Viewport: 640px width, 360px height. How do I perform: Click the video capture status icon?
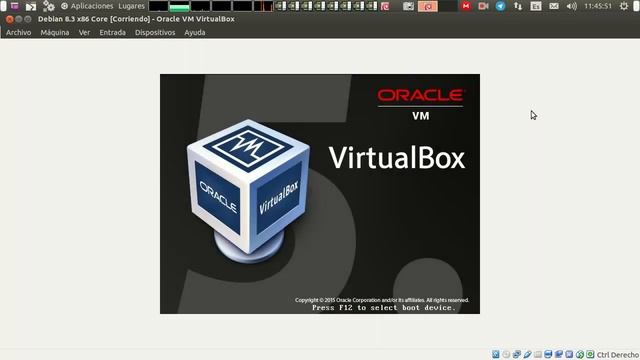click(559, 354)
